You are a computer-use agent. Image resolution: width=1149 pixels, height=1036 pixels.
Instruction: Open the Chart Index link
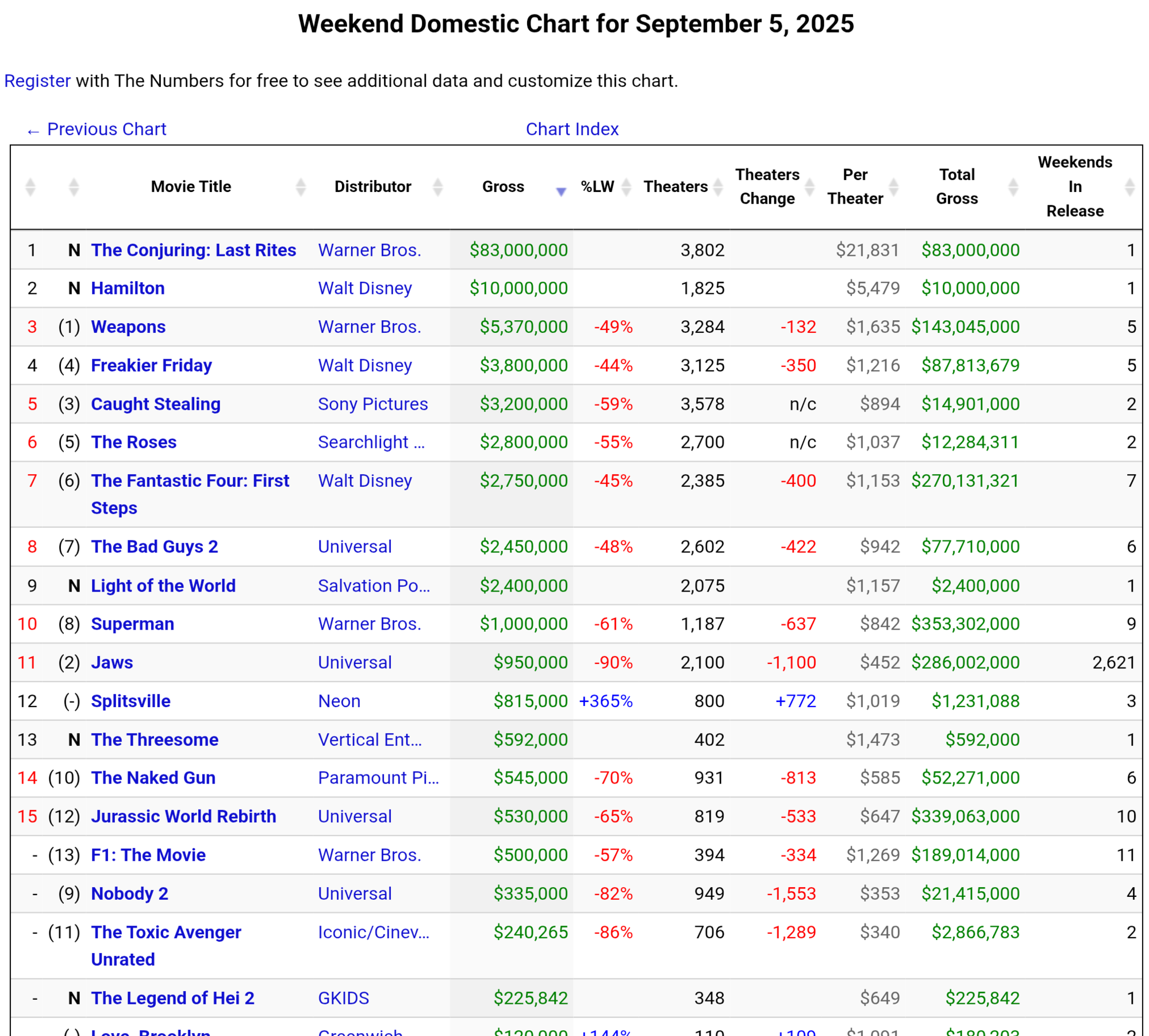[572, 129]
